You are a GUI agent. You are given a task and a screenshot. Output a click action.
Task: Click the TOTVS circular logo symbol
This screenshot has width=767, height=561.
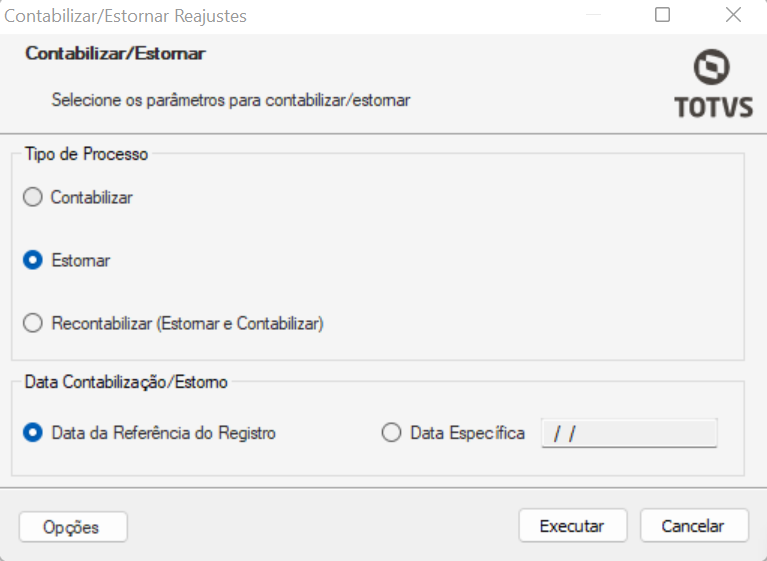(x=712, y=67)
